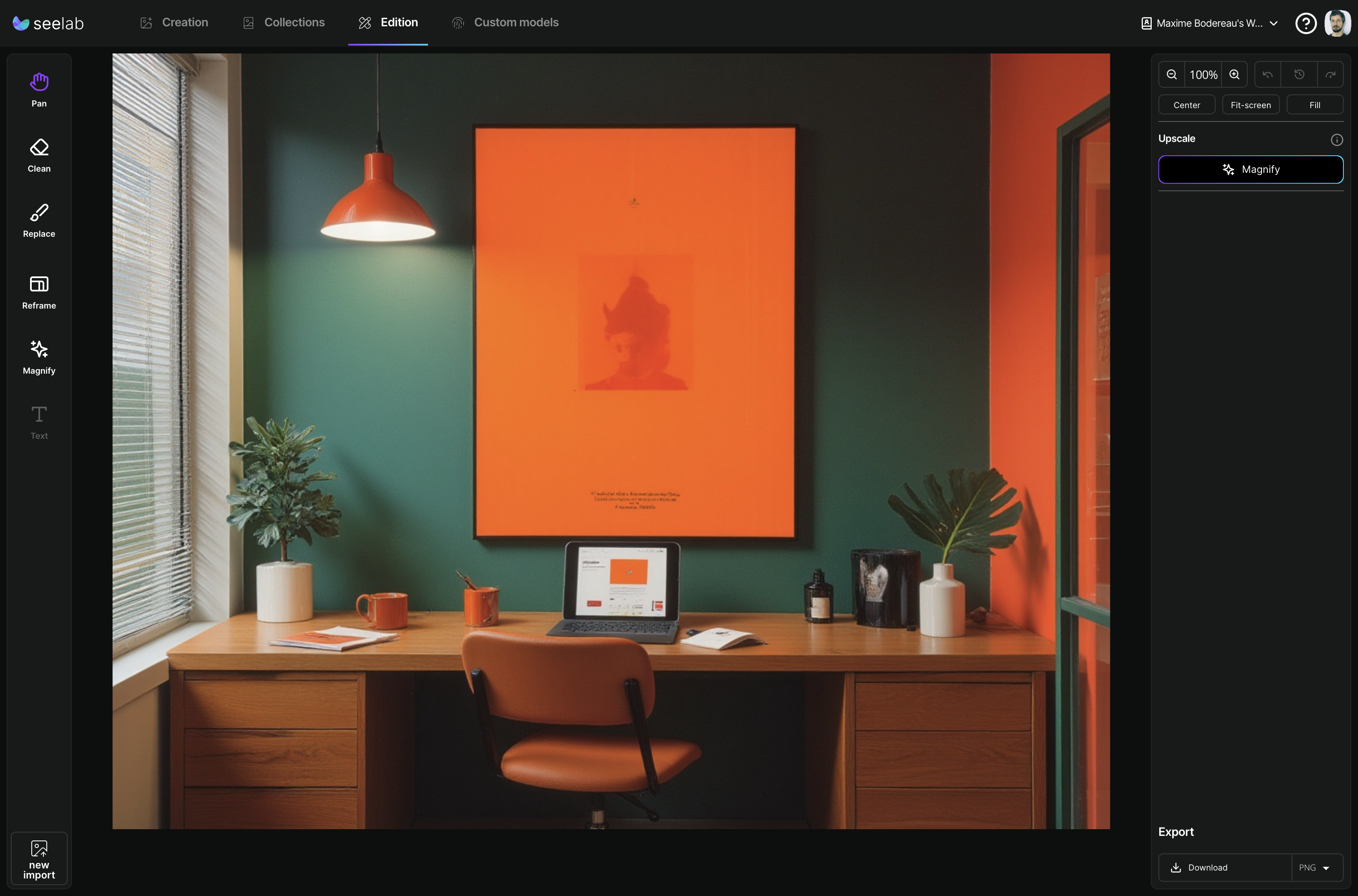Screen dimensions: 1358x896
Task: Expand the Maxime Bodereau workspace switcher
Action: [x=1209, y=23]
